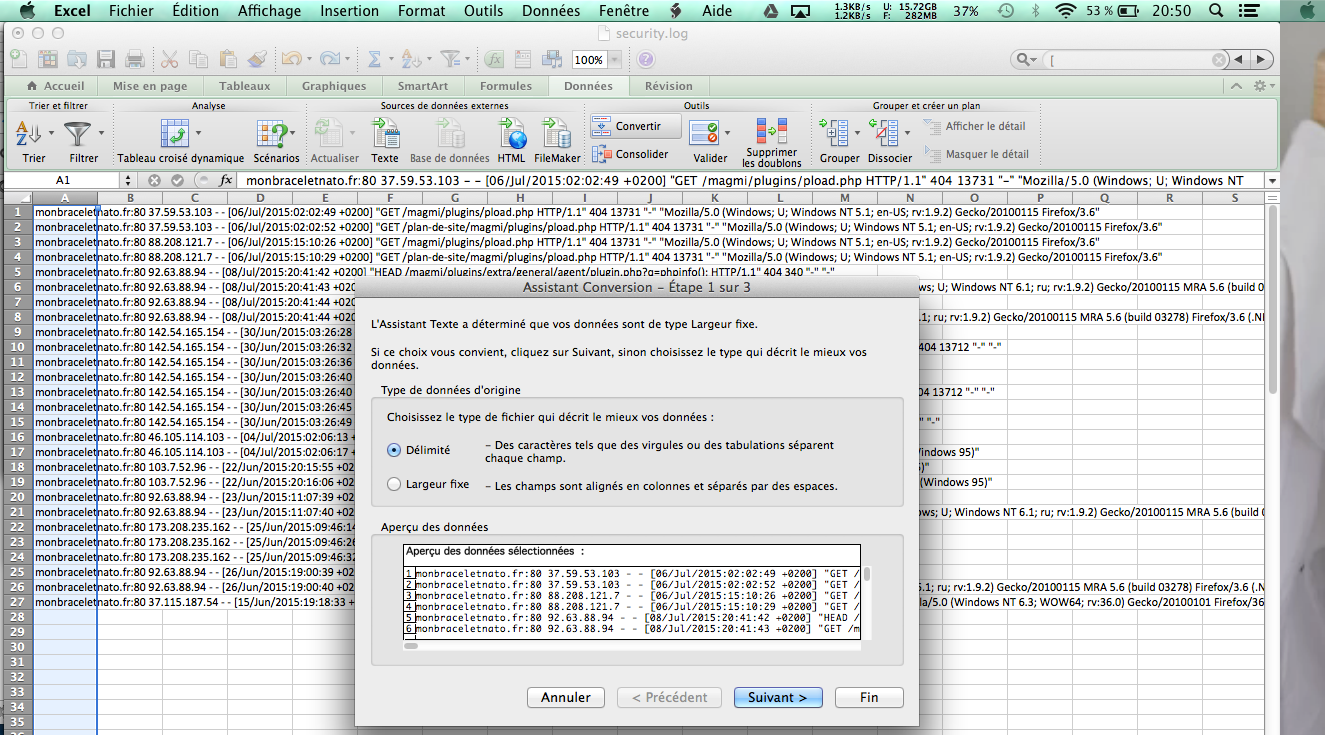Select the Largeur fixe radio option
Viewport: 1325px width, 735px height.
tap(394, 484)
